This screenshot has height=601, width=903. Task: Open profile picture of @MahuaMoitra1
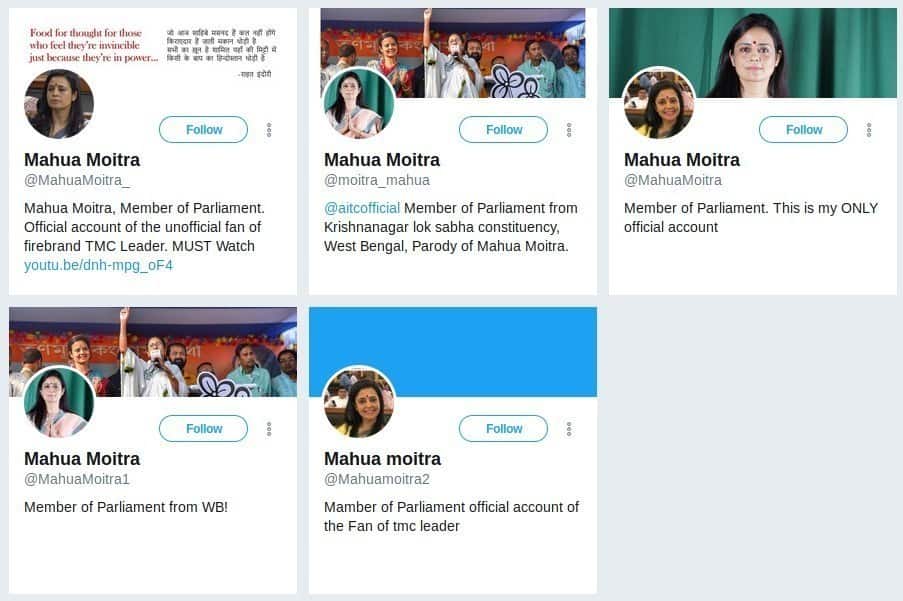pyautogui.click(x=59, y=402)
